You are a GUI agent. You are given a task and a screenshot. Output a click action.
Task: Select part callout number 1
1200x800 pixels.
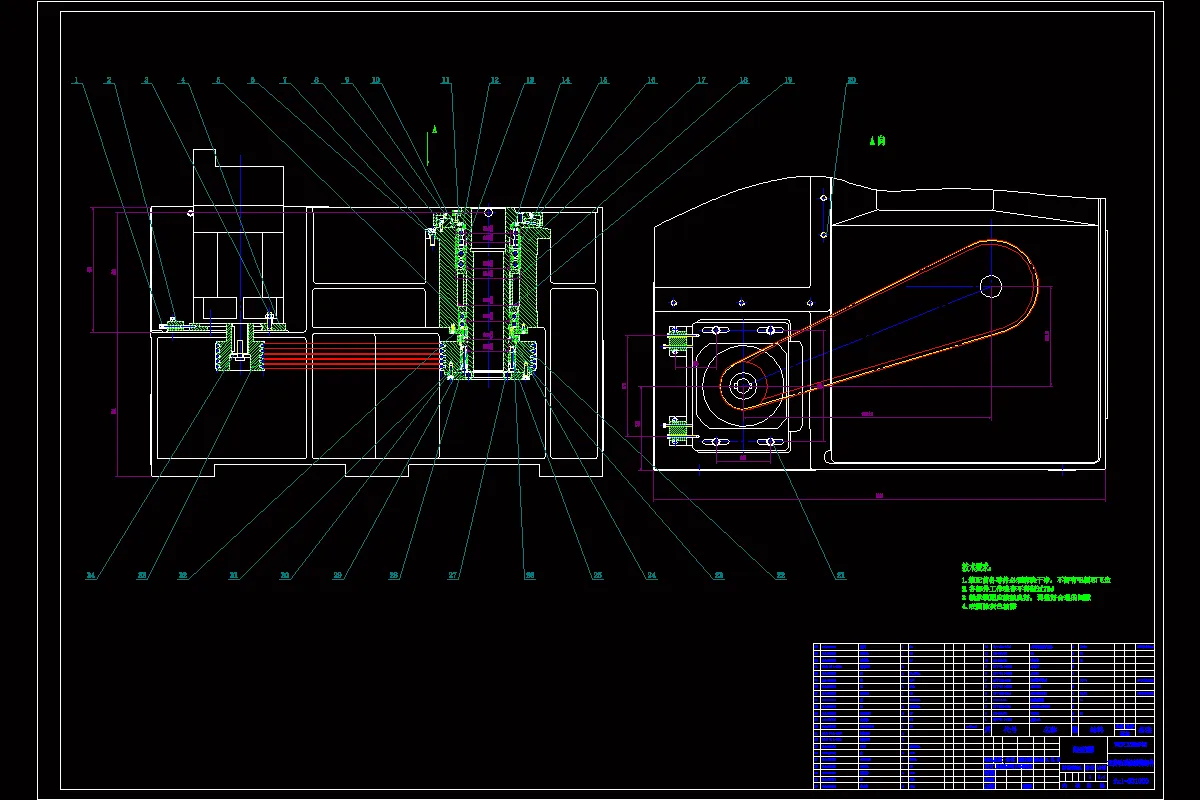[x=77, y=81]
